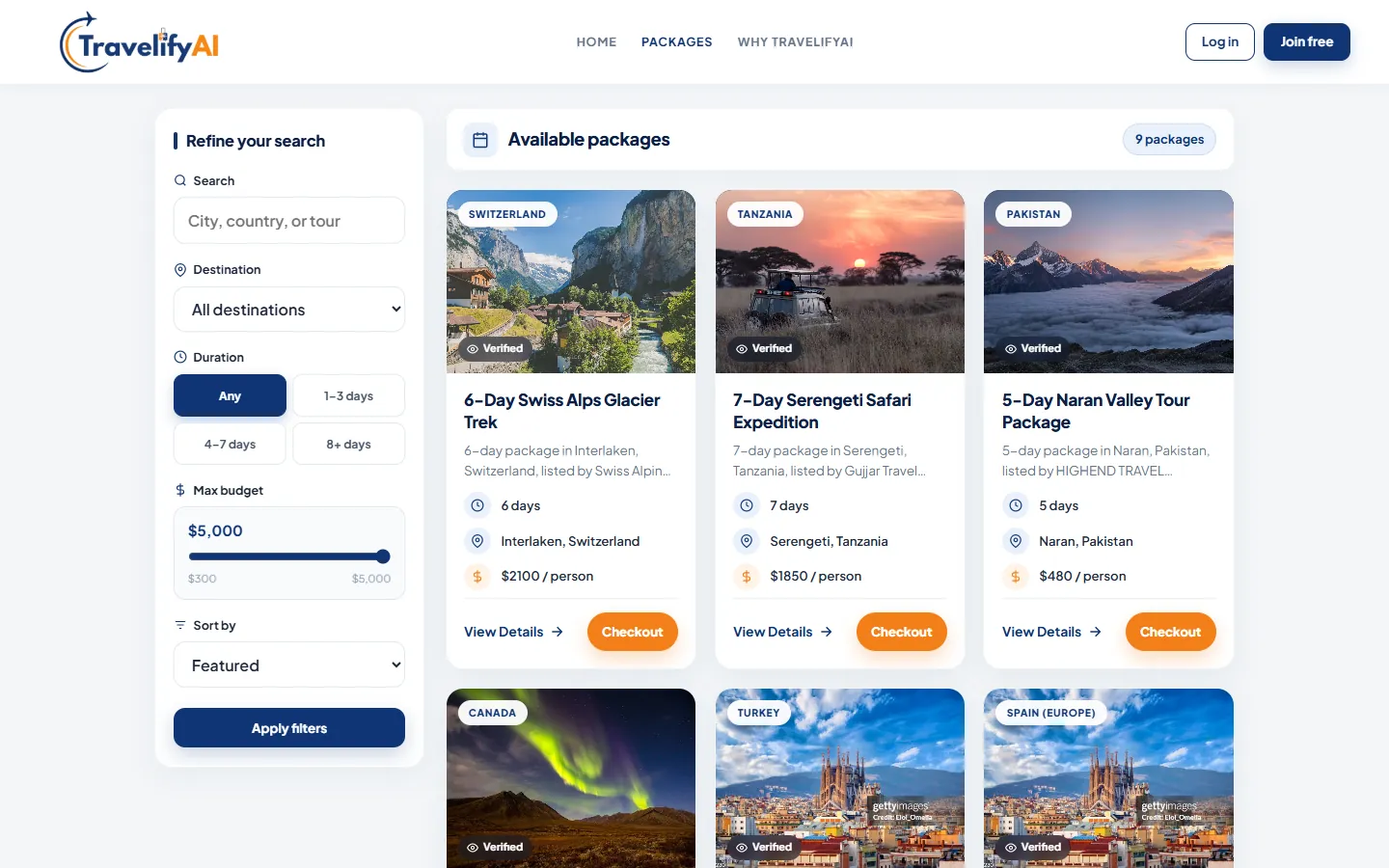Click the Max budget dollar icon
This screenshot has width=1389, height=868.
click(x=180, y=490)
